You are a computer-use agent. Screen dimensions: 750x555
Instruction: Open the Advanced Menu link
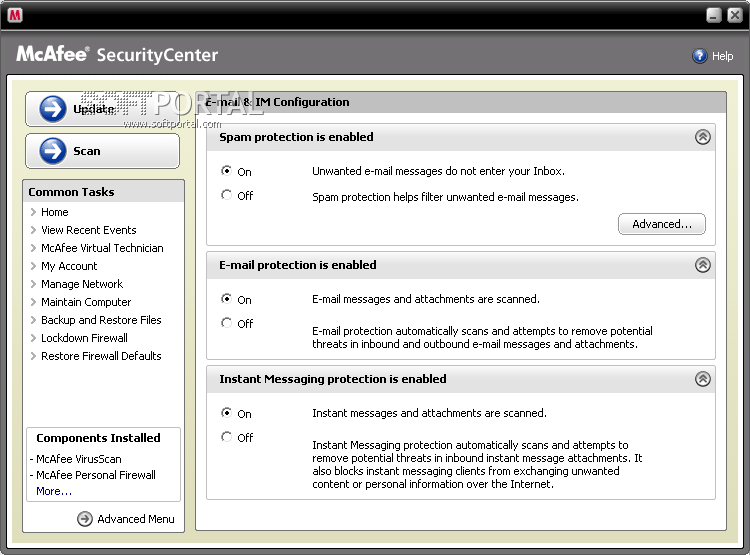pyautogui.click(x=136, y=519)
